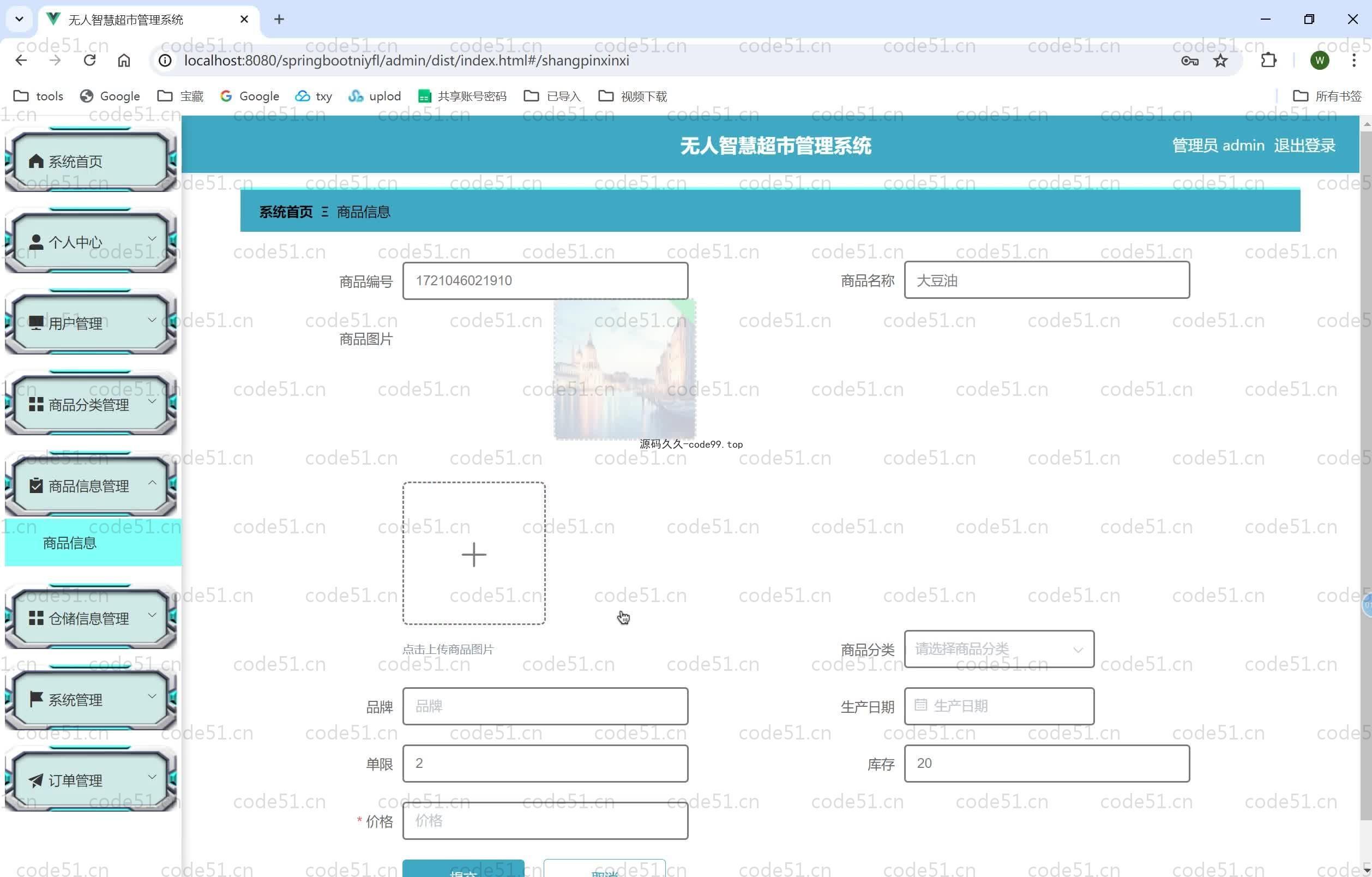Viewport: 1372px width, 877px height.
Task: Click the 品牌 input field
Action: [x=545, y=706]
